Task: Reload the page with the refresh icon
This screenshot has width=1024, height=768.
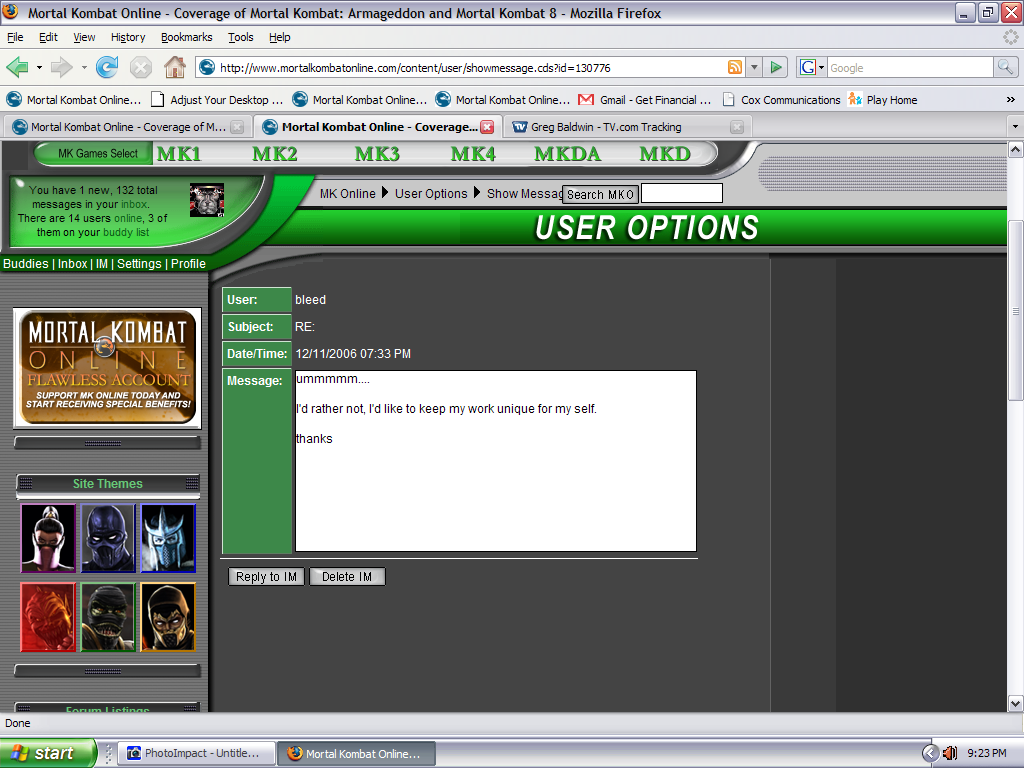Action: (x=107, y=67)
